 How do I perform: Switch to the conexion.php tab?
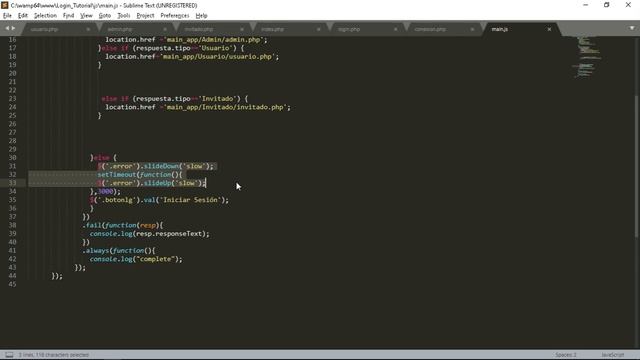click(430, 29)
